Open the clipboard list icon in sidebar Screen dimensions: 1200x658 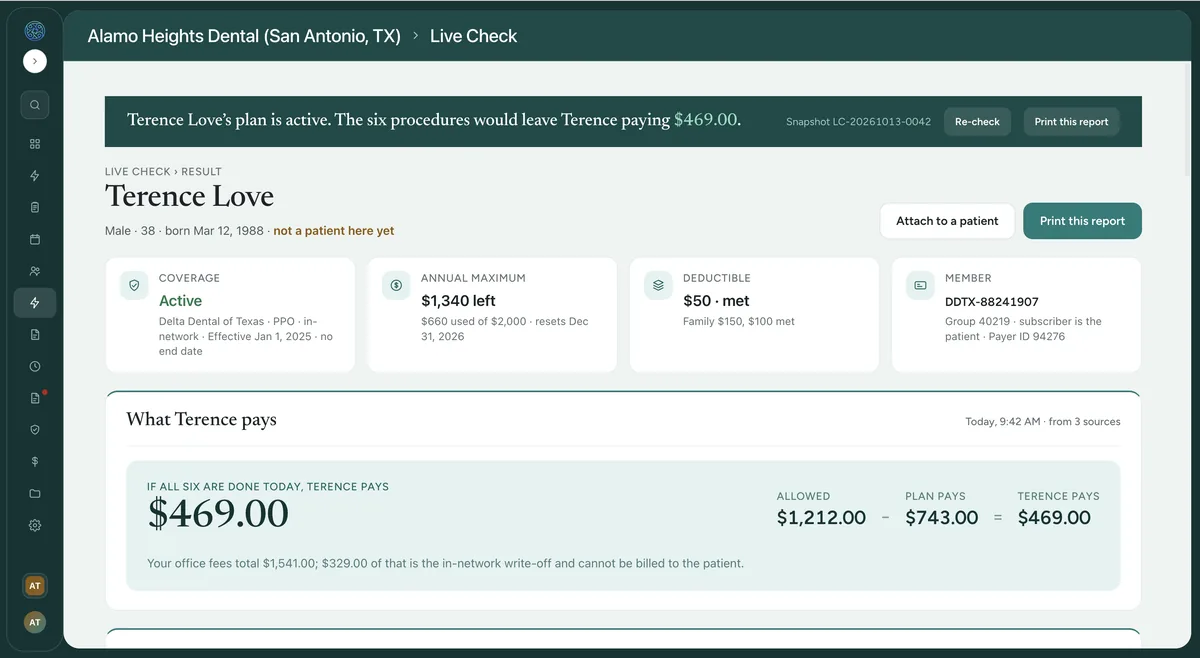(x=35, y=208)
